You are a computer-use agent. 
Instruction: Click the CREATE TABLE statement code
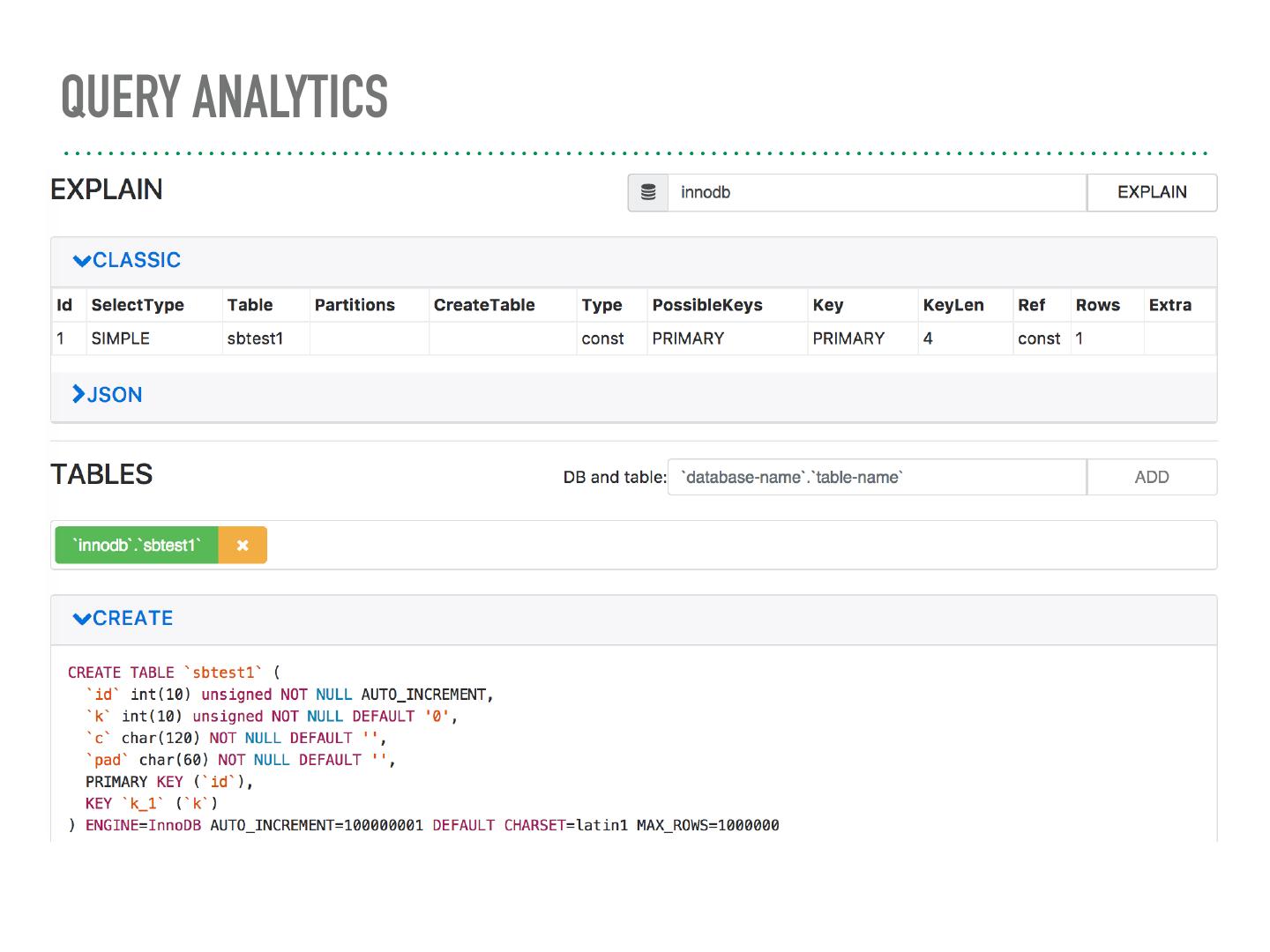423,748
